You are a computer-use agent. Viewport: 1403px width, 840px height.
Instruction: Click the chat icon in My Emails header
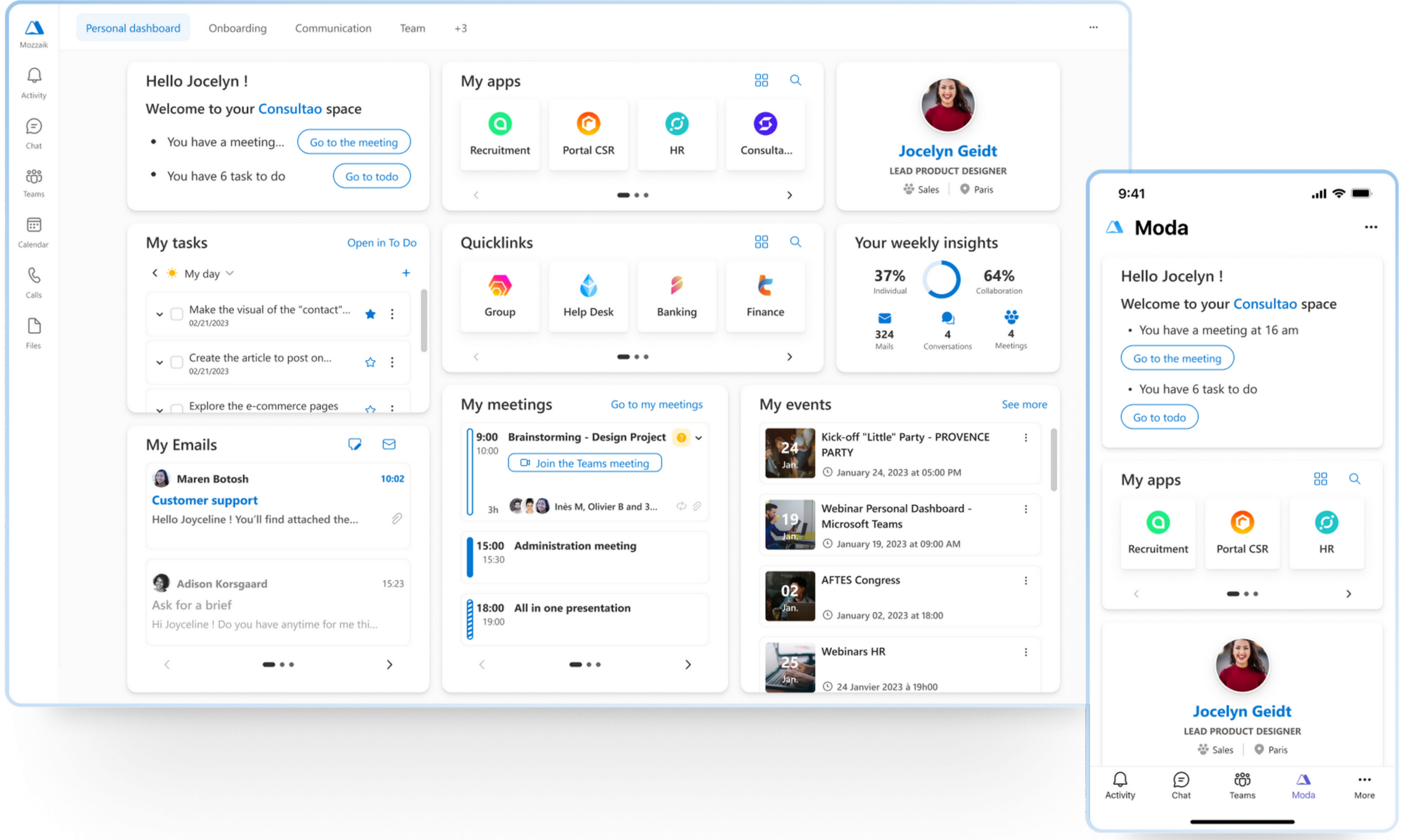point(355,444)
